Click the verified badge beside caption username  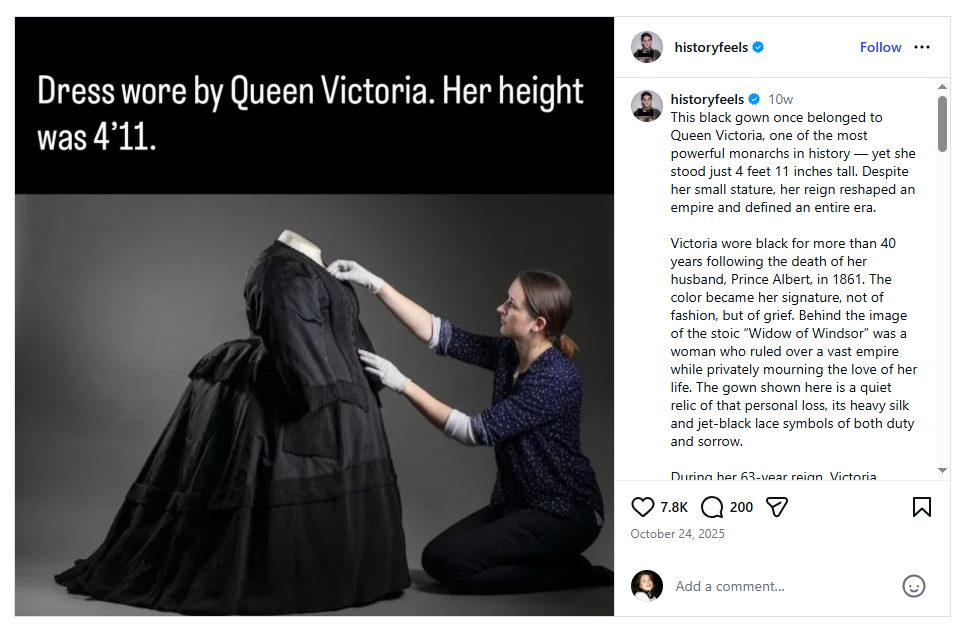click(754, 99)
